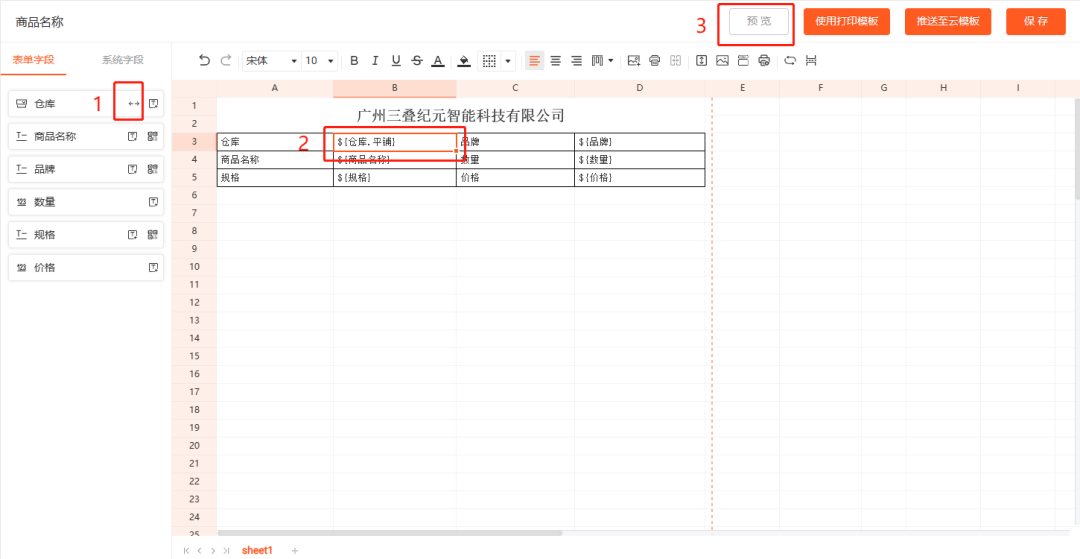Screen dimensions: 1080x559
Task: Click the text insert icon on 仓库 field
Action: (154, 104)
